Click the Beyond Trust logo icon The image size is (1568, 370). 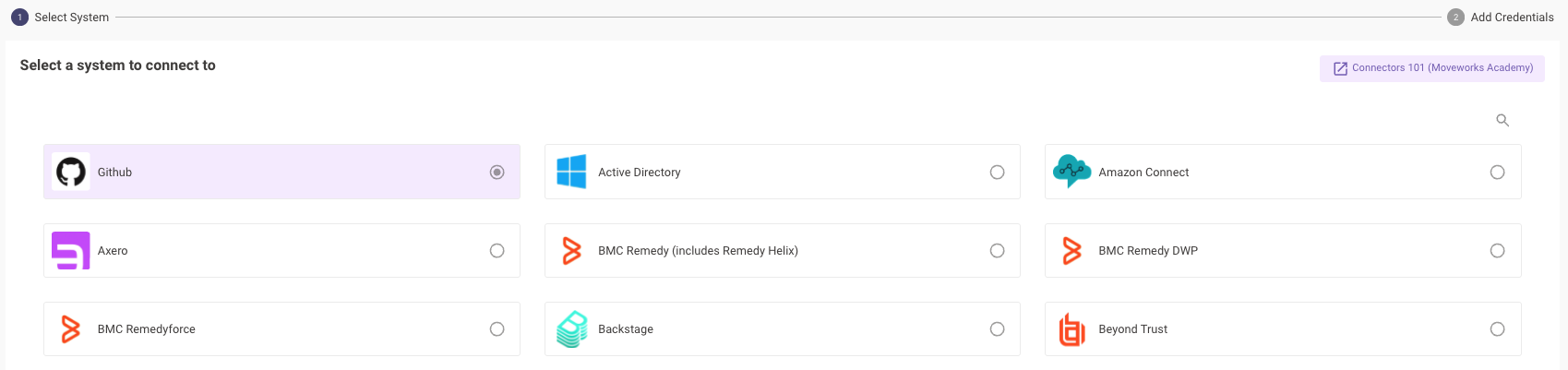click(1071, 329)
